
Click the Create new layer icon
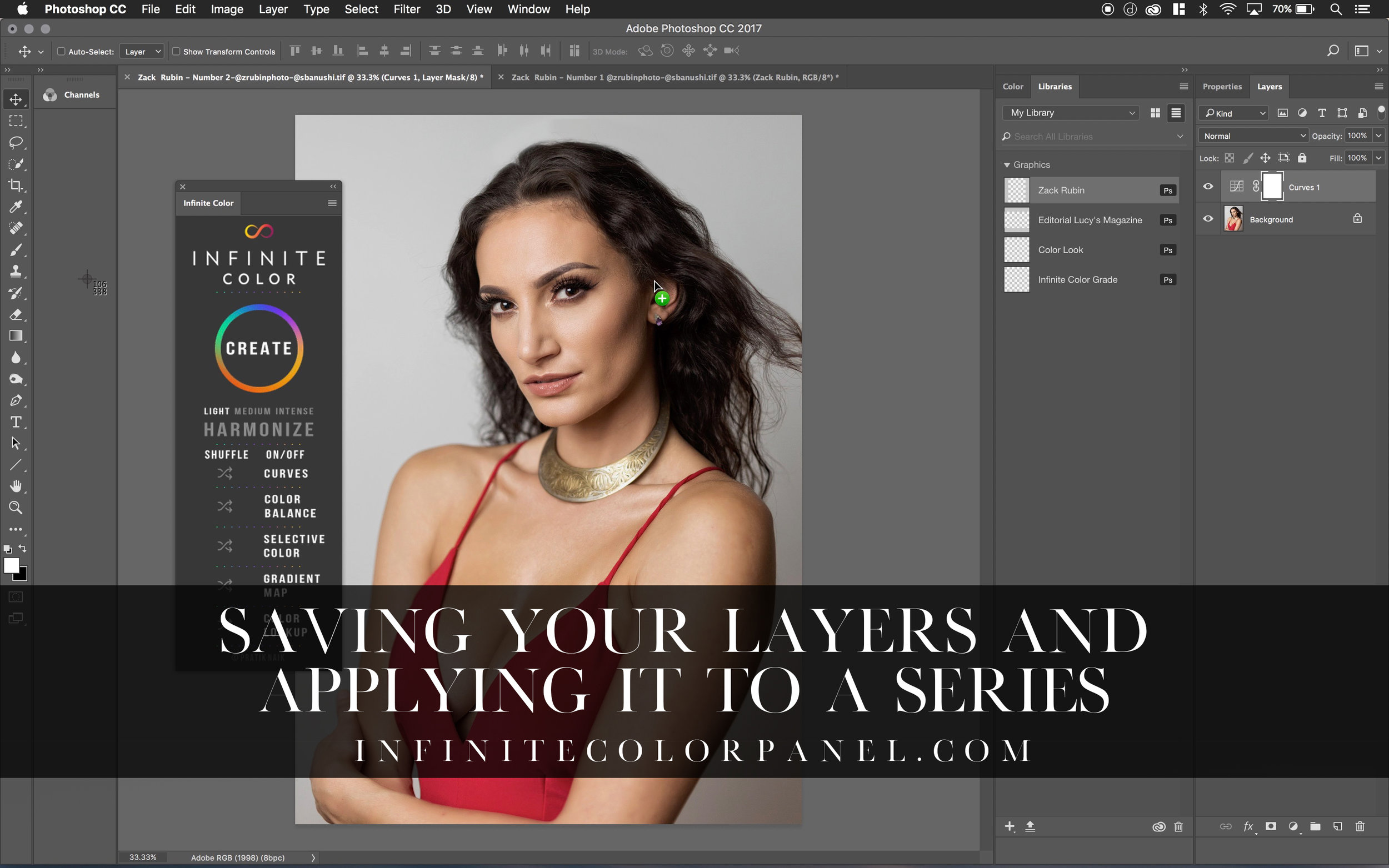pos(1338,827)
